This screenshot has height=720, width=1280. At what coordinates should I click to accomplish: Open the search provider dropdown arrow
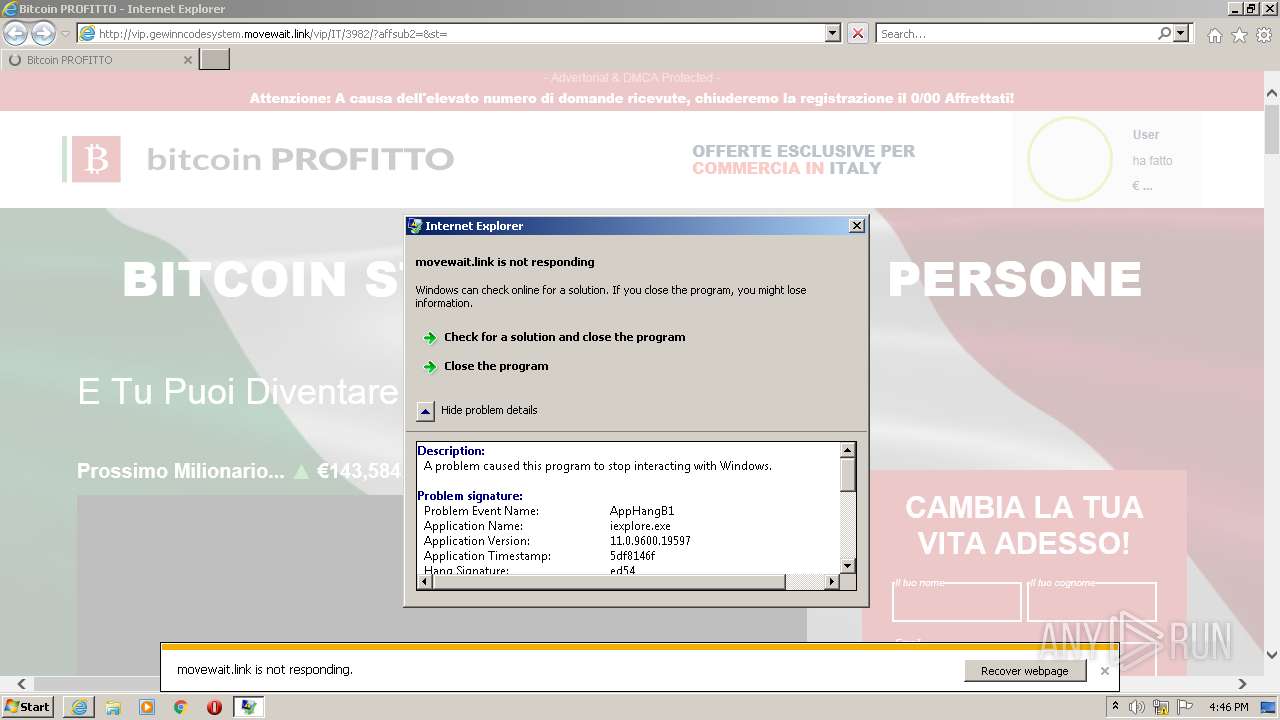point(1182,33)
